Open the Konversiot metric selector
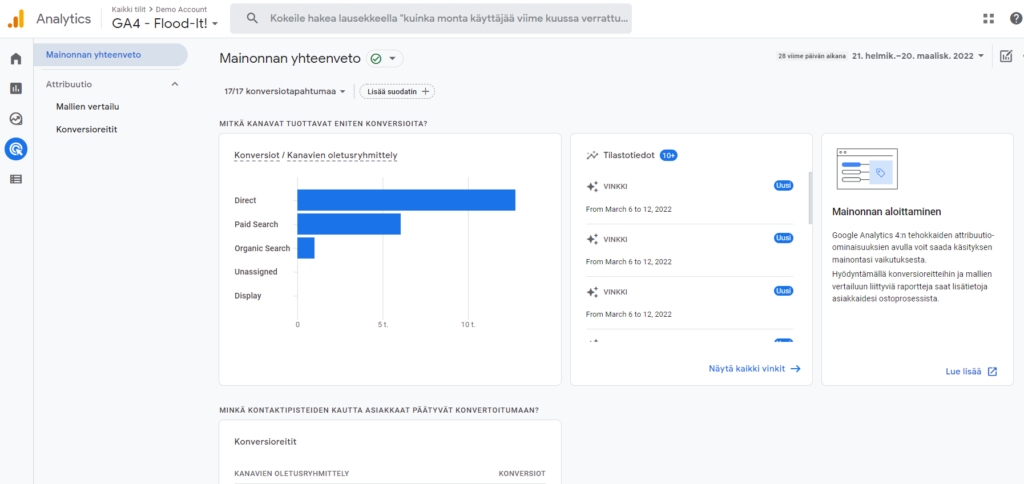Viewport: 1024px width, 484px height. [257, 155]
